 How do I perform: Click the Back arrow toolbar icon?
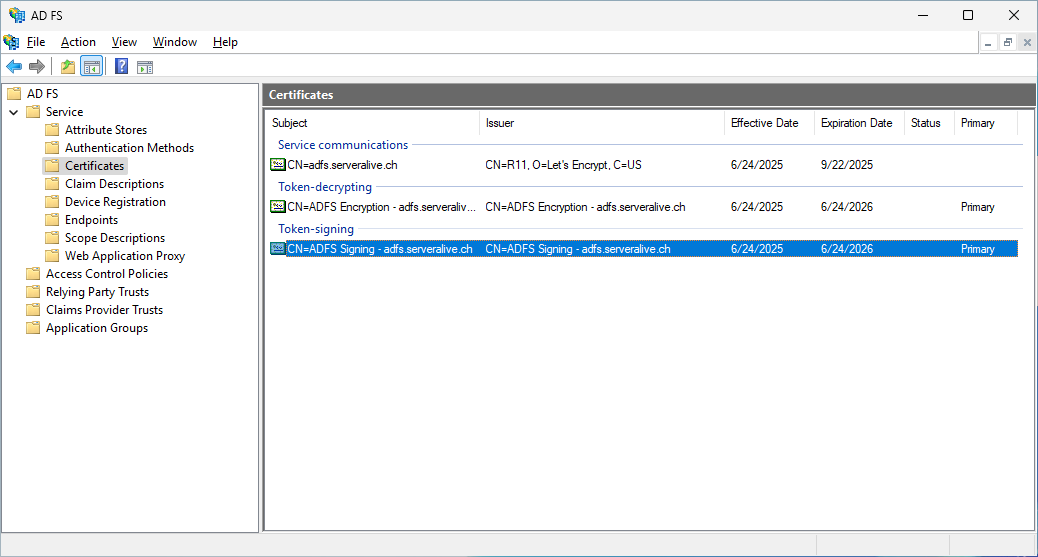click(x=14, y=67)
